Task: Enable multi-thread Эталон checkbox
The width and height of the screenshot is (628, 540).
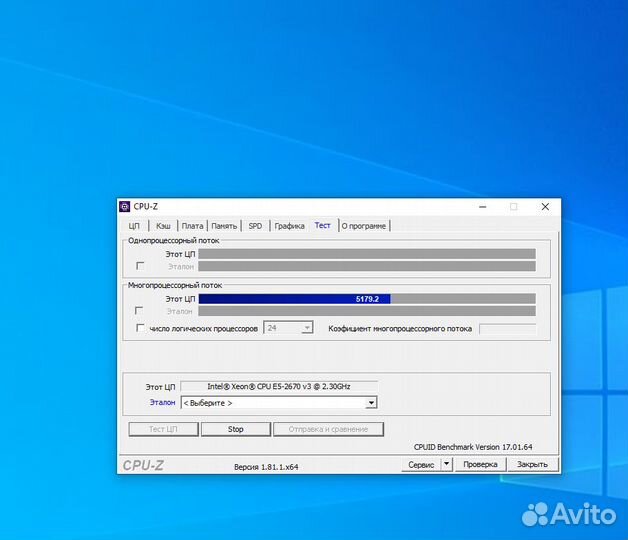Action: [x=139, y=310]
